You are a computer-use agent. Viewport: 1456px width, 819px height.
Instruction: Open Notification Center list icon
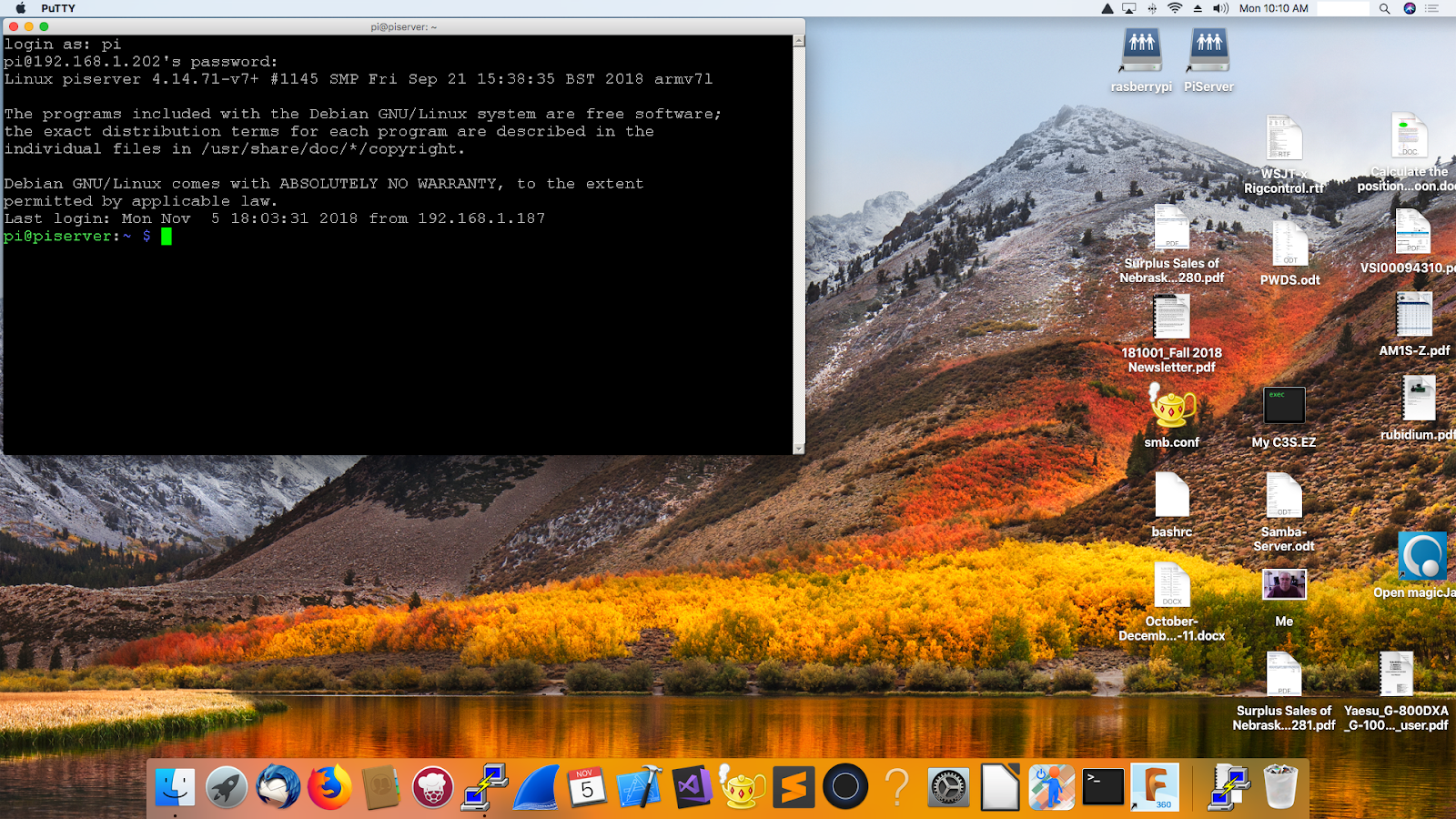click(1432, 8)
